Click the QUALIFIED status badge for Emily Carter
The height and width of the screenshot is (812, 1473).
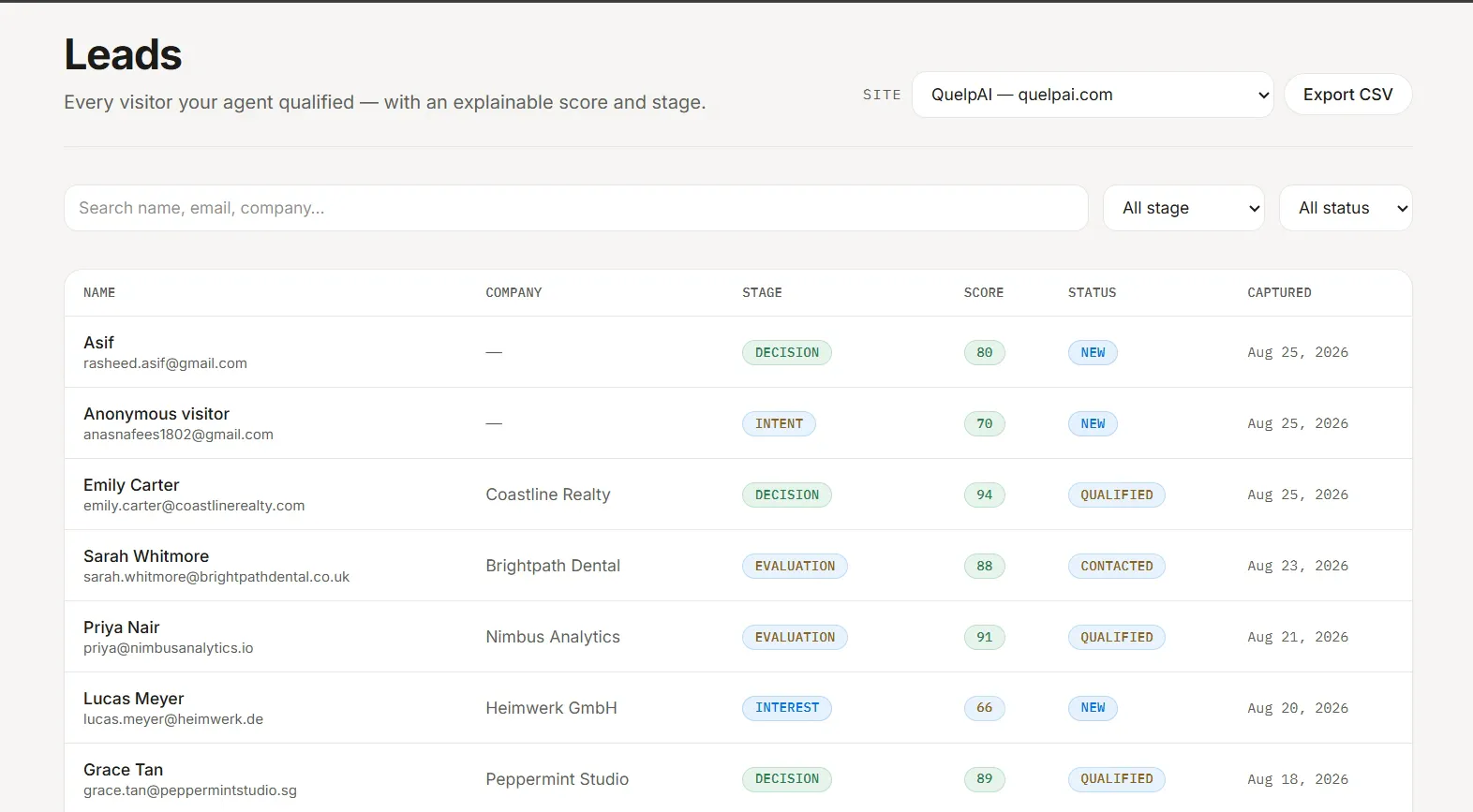(1117, 495)
